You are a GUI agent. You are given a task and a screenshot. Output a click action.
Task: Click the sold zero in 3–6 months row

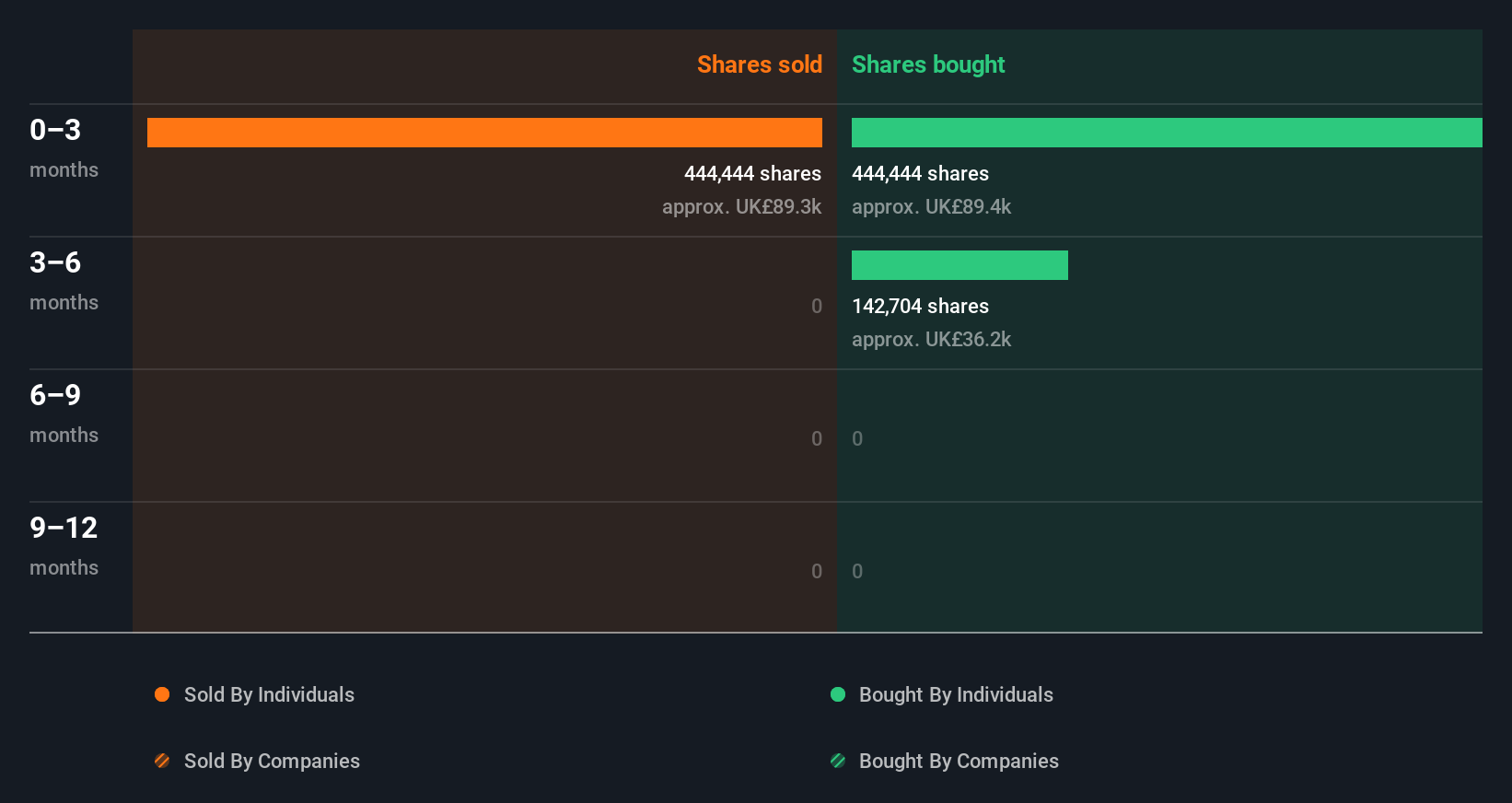(817, 306)
